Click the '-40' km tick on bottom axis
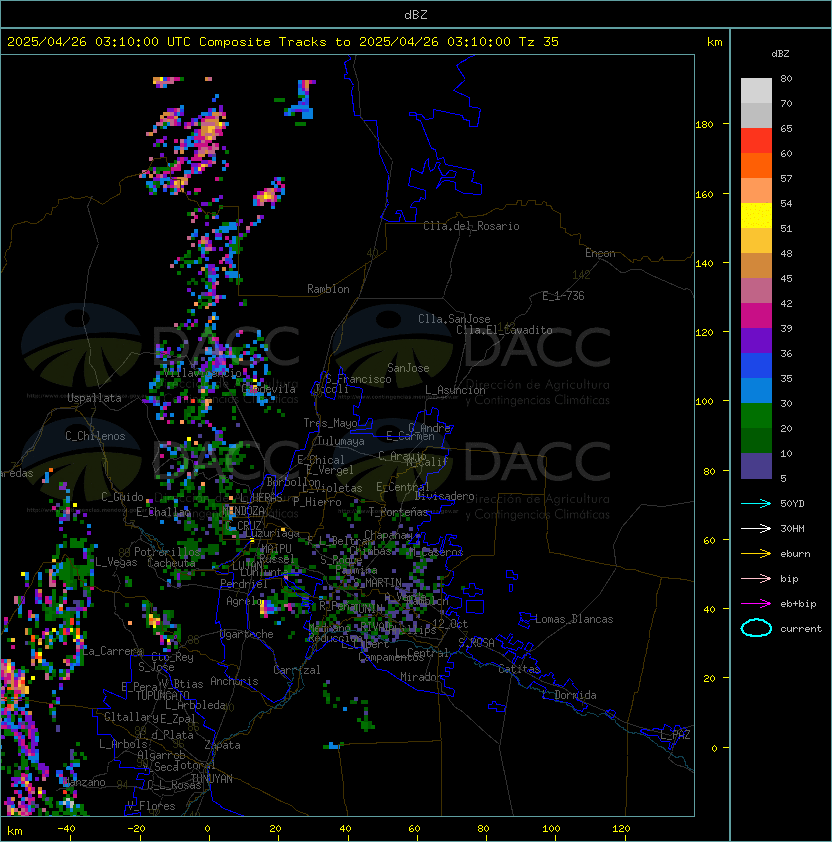The image size is (832, 842). pyautogui.click(x=66, y=829)
